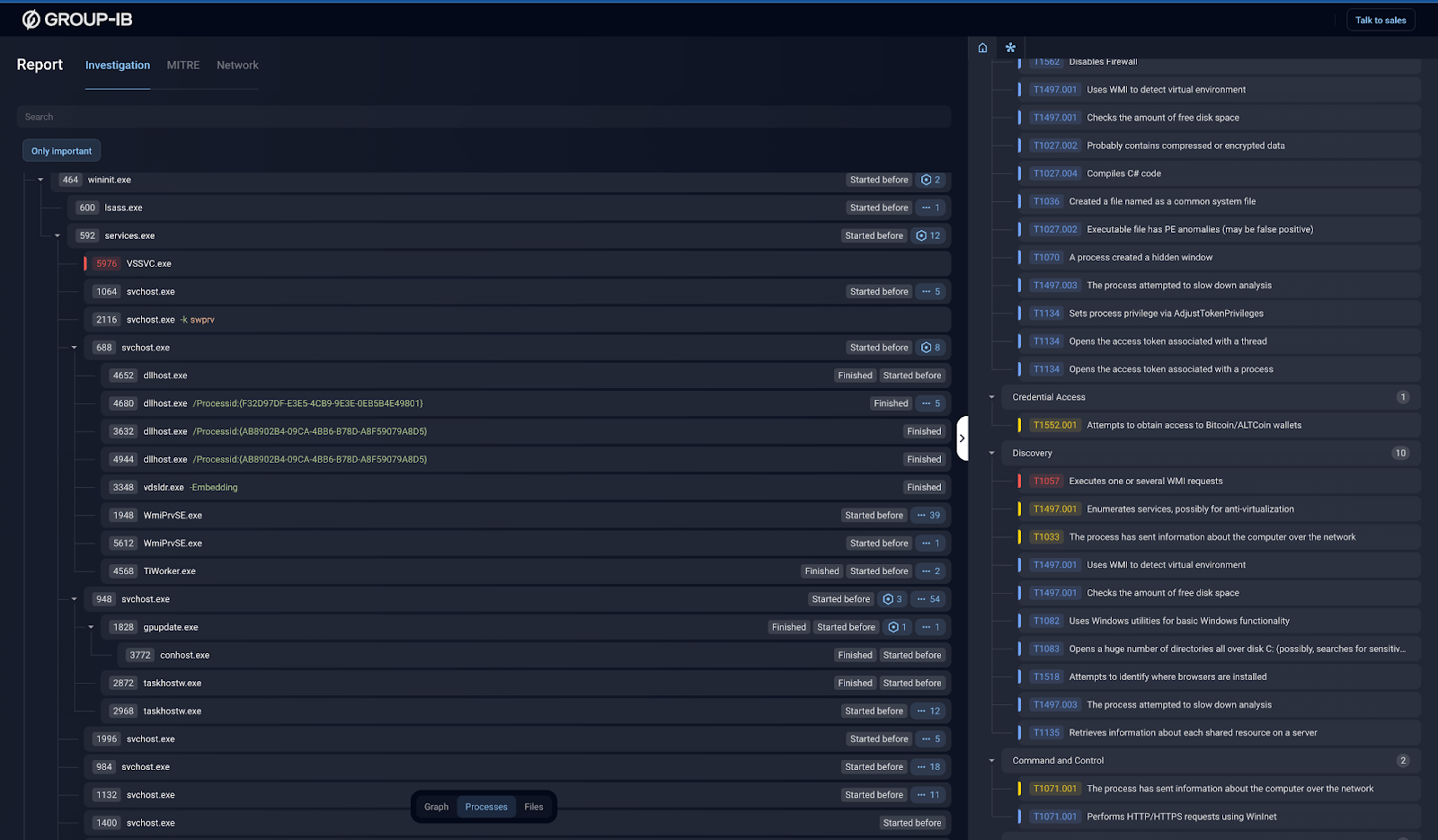Viewport: 1438px width, 840px height.
Task: Collapse the wininit.exe process tree
Action: pos(40,180)
